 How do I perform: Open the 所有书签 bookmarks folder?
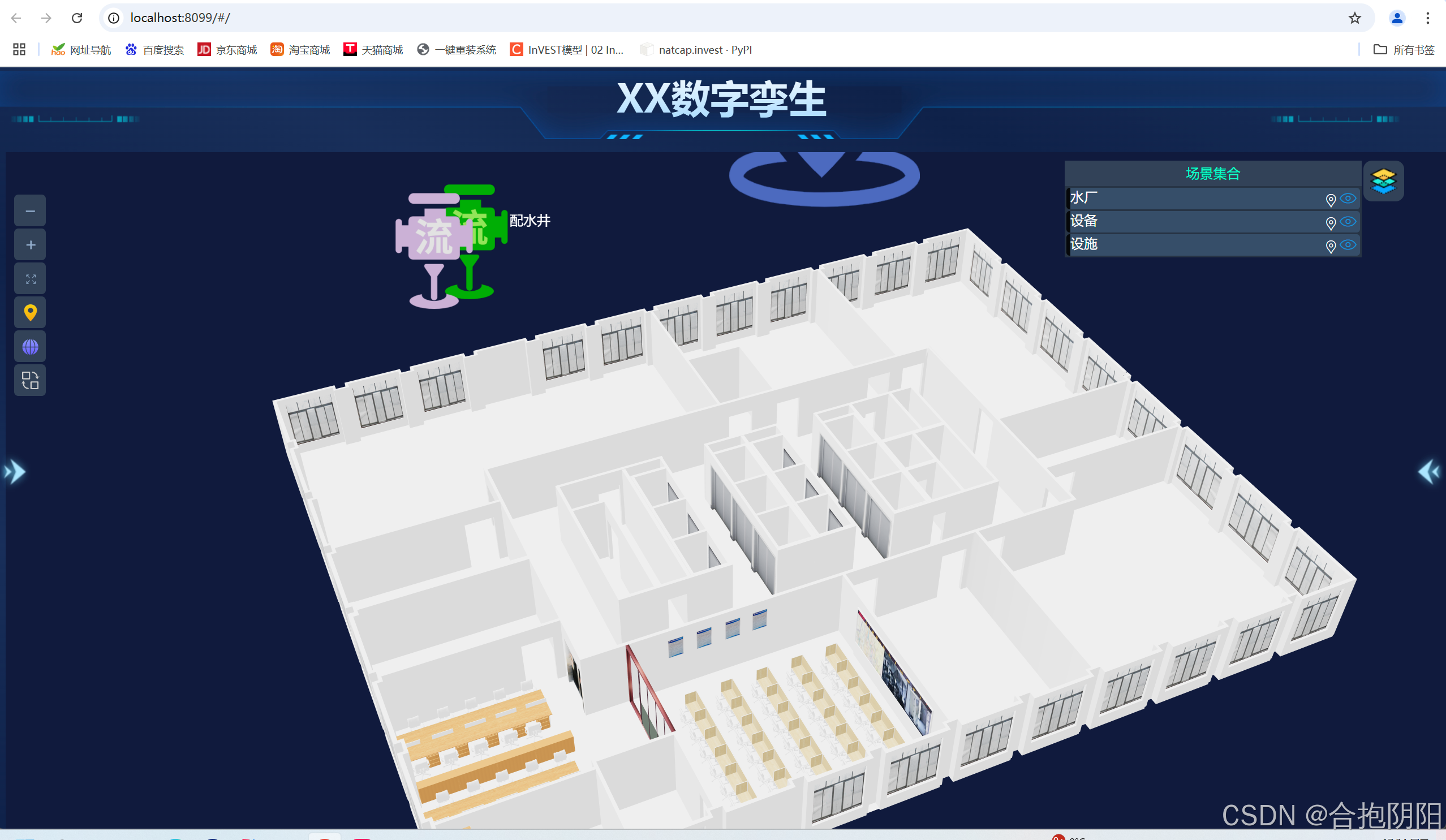click(1404, 50)
